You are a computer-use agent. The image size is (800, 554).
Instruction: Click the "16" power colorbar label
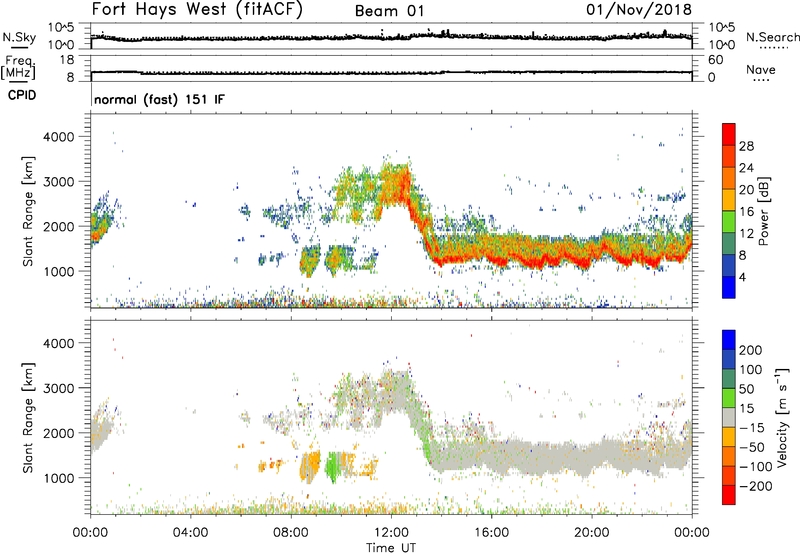[x=746, y=212]
